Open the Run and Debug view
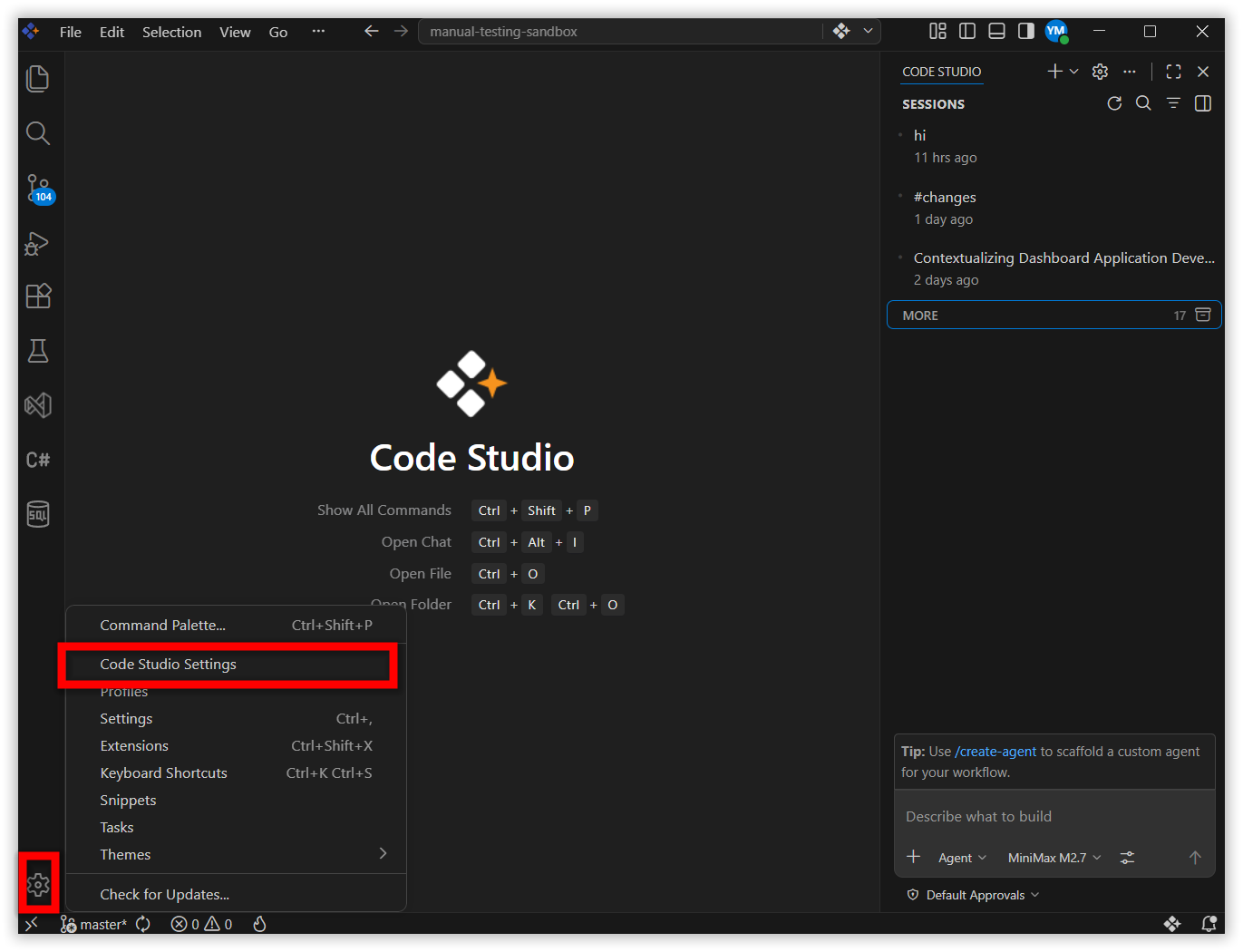 [x=38, y=243]
